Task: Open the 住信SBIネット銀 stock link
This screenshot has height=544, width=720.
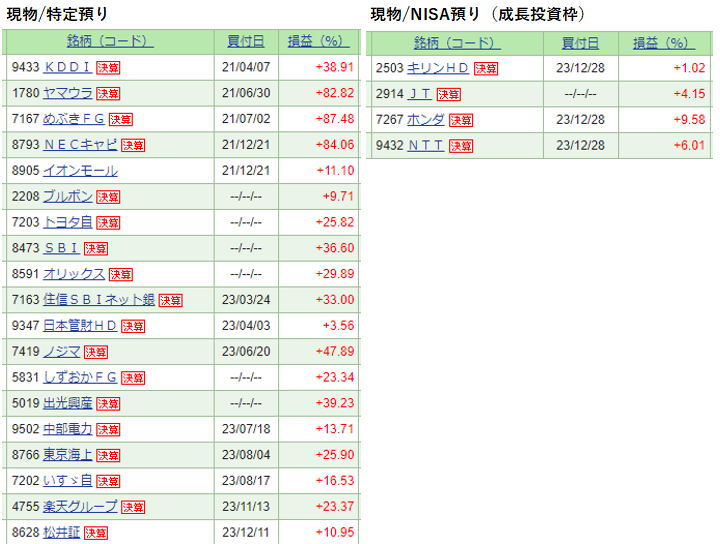Action: pos(99,299)
